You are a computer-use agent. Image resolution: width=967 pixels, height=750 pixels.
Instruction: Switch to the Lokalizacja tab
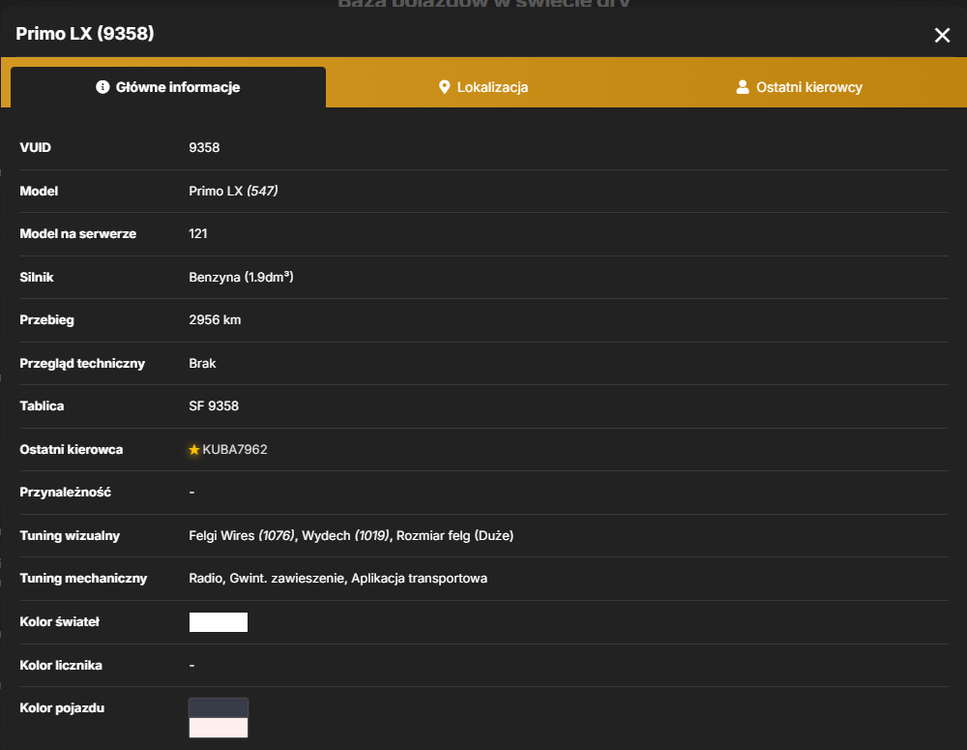click(x=484, y=87)
